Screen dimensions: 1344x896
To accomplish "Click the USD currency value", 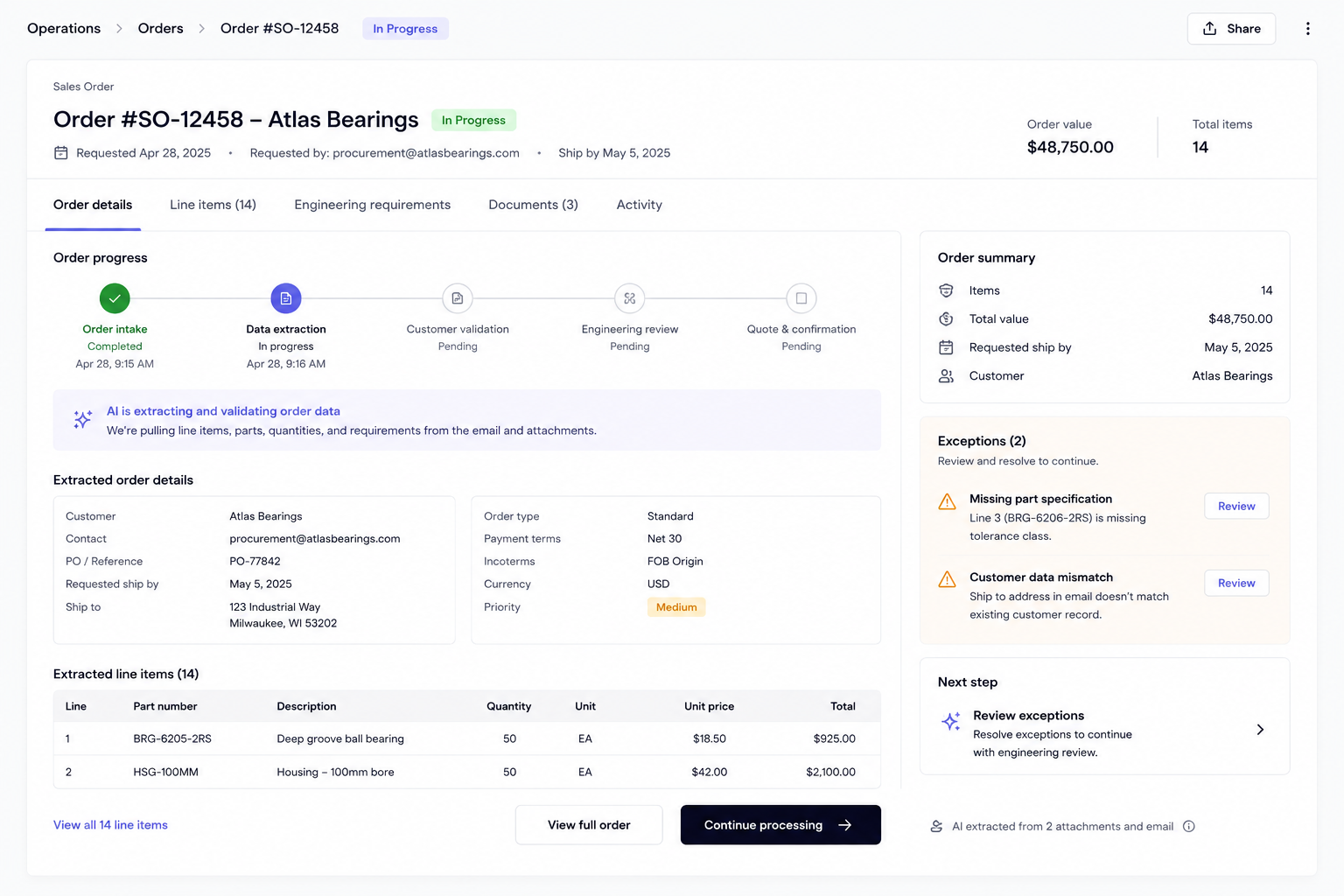I will pos(658,584).
